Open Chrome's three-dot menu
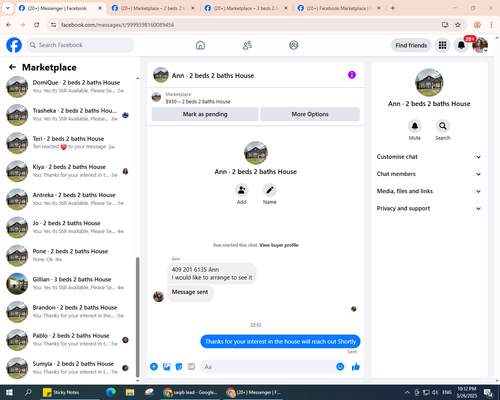This screenshot has height=400, width=500. [x=491, y=25]
